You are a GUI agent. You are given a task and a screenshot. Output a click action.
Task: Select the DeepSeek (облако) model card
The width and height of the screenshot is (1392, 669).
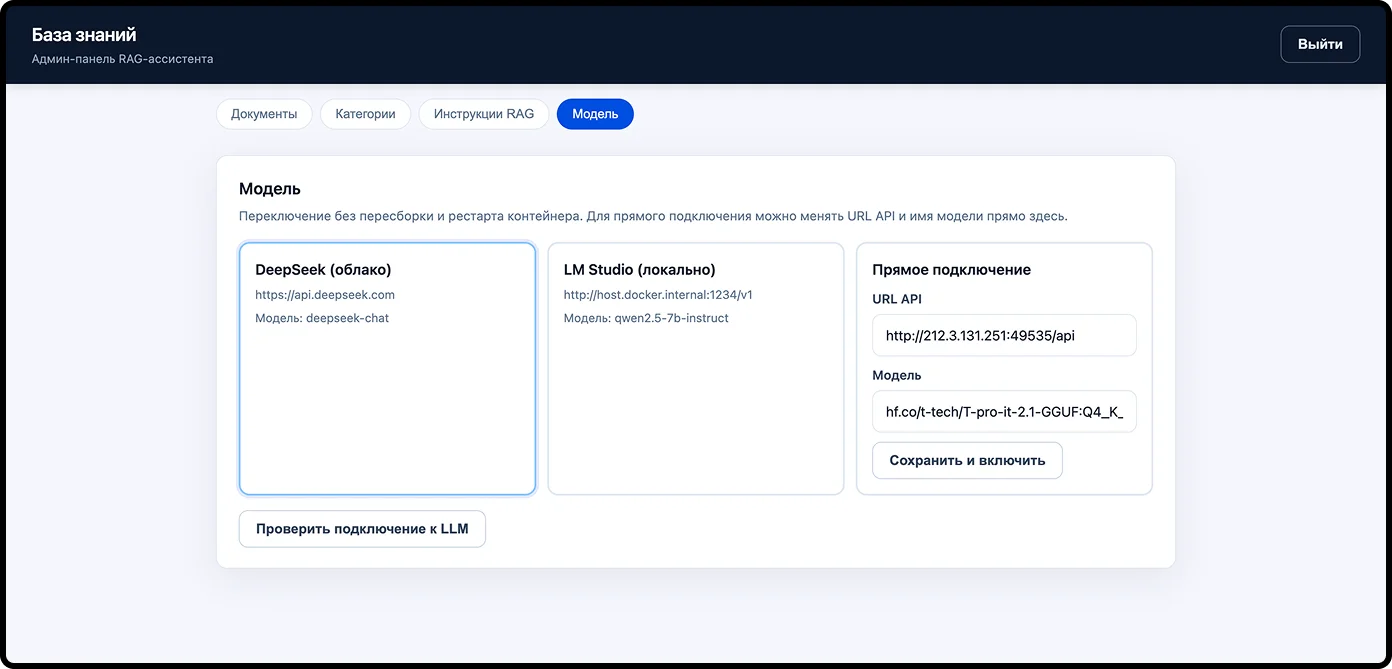coord(387,369)
